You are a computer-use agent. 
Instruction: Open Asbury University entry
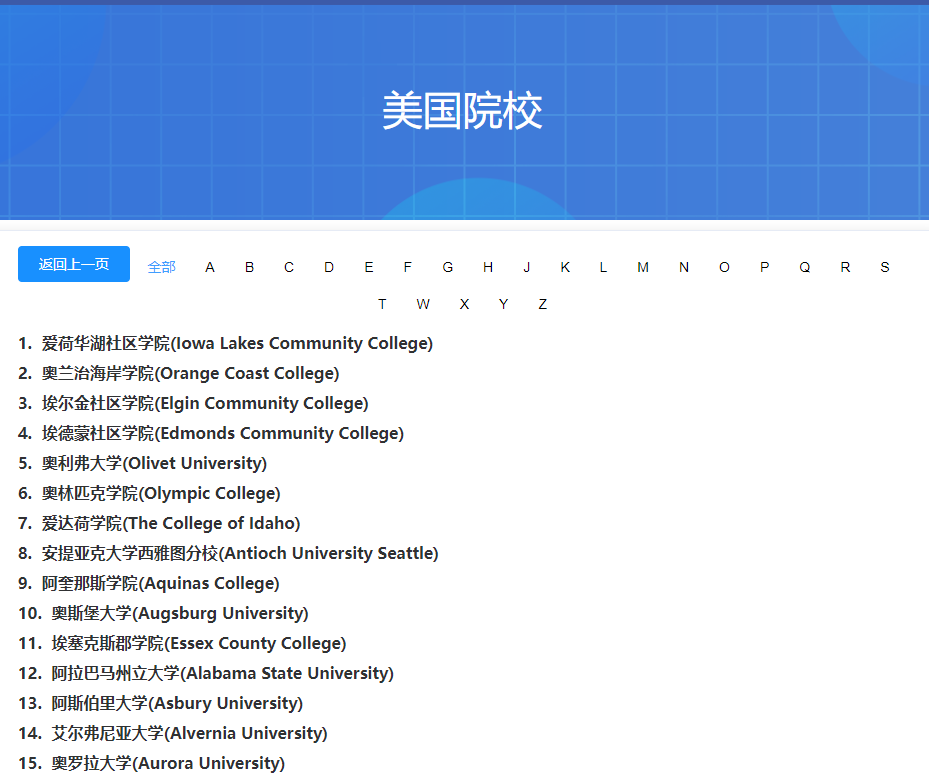tap(177, 703)
